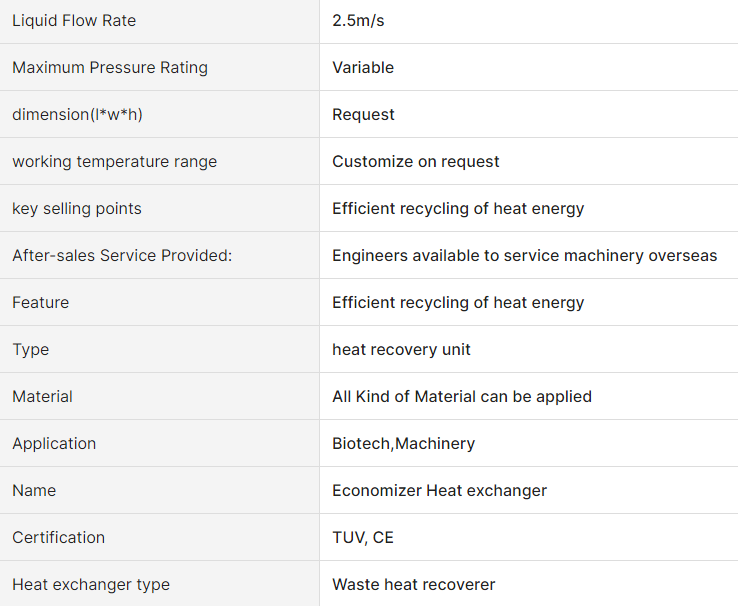Select the 2.5m/s flow rate value
This screenshot has width=738, height=606.
coord(358,21)
